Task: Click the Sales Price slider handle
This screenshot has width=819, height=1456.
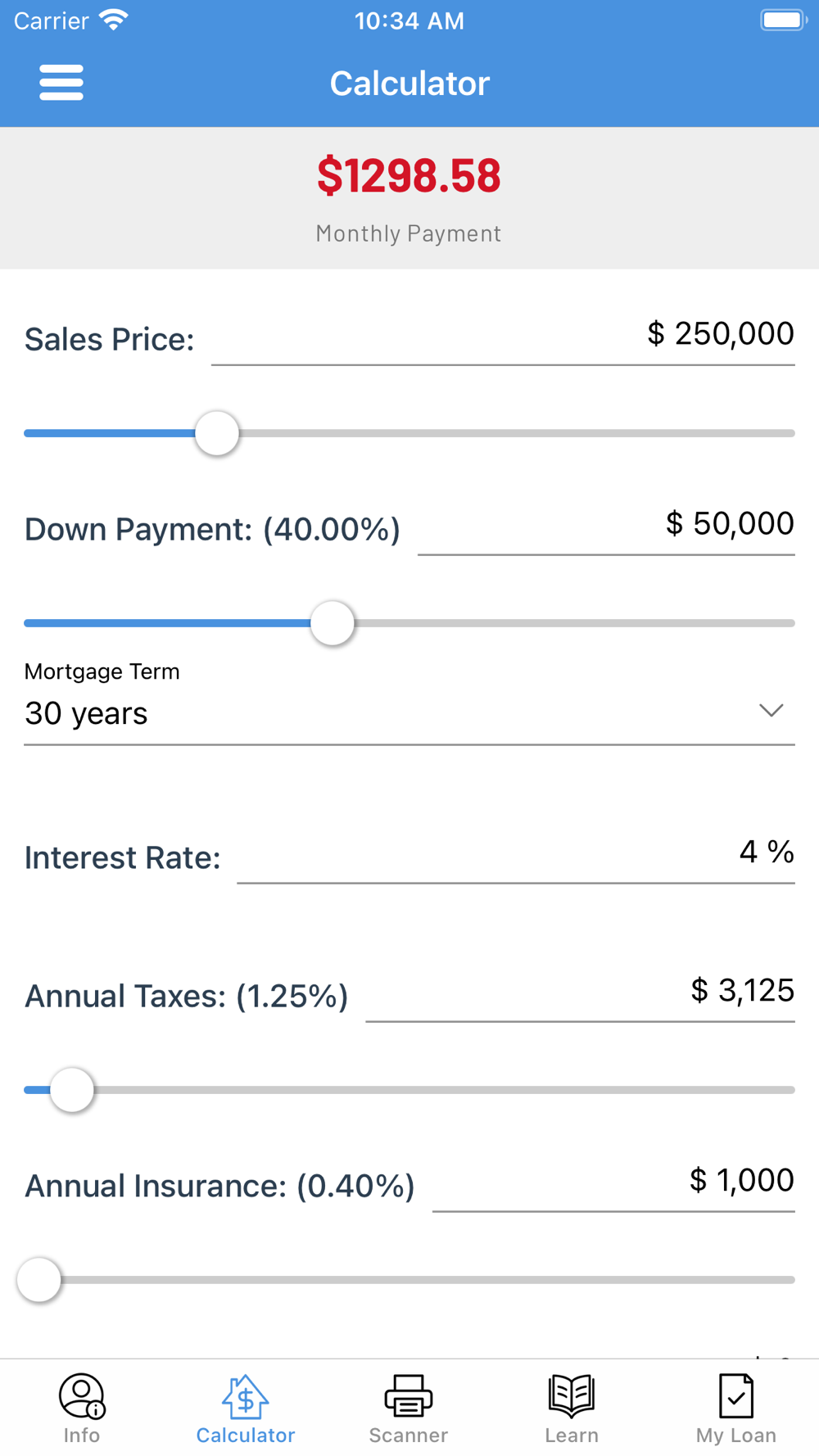Action: (217, 433)
